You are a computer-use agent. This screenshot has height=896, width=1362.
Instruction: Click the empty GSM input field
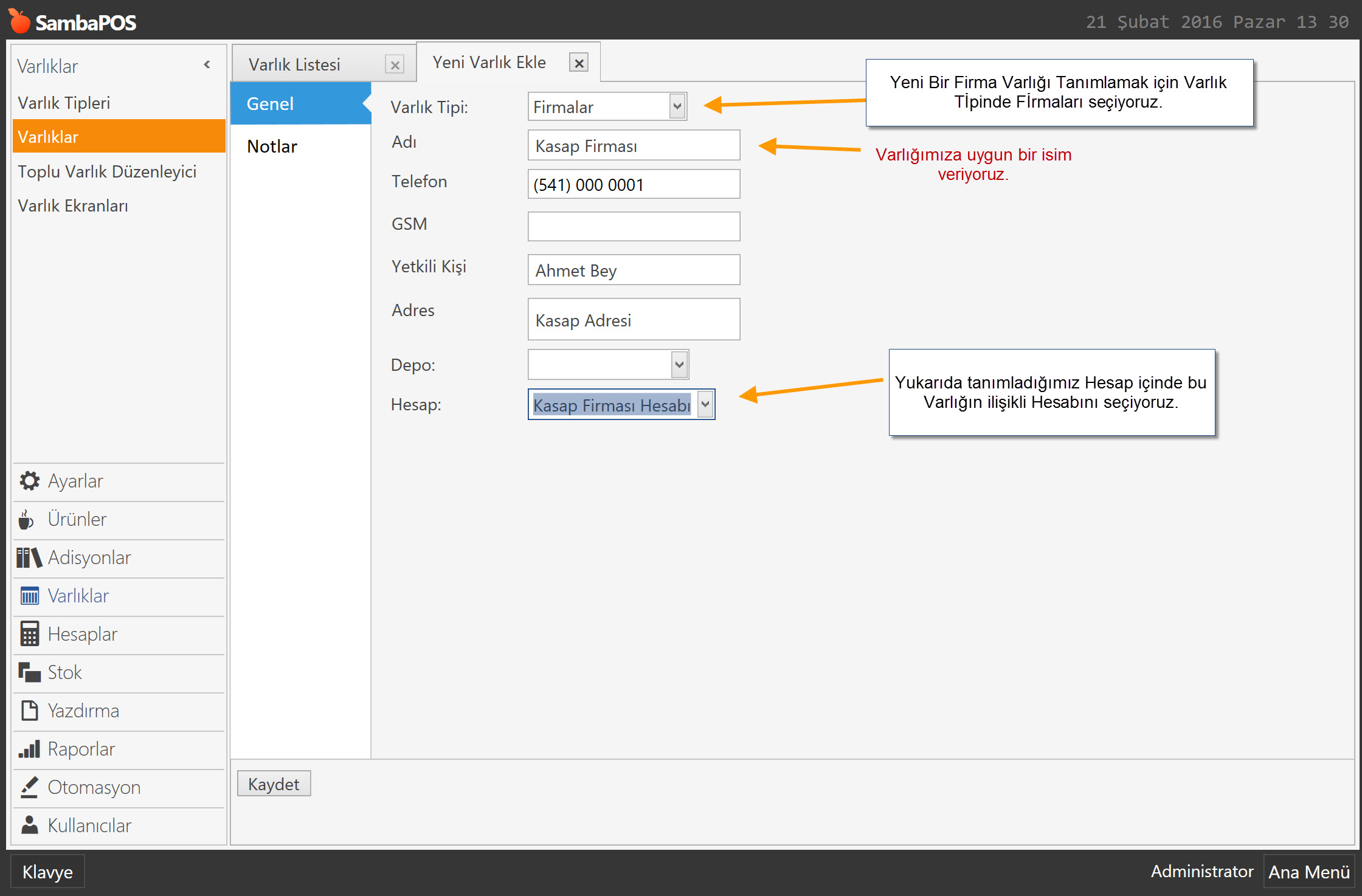[634, 226]
